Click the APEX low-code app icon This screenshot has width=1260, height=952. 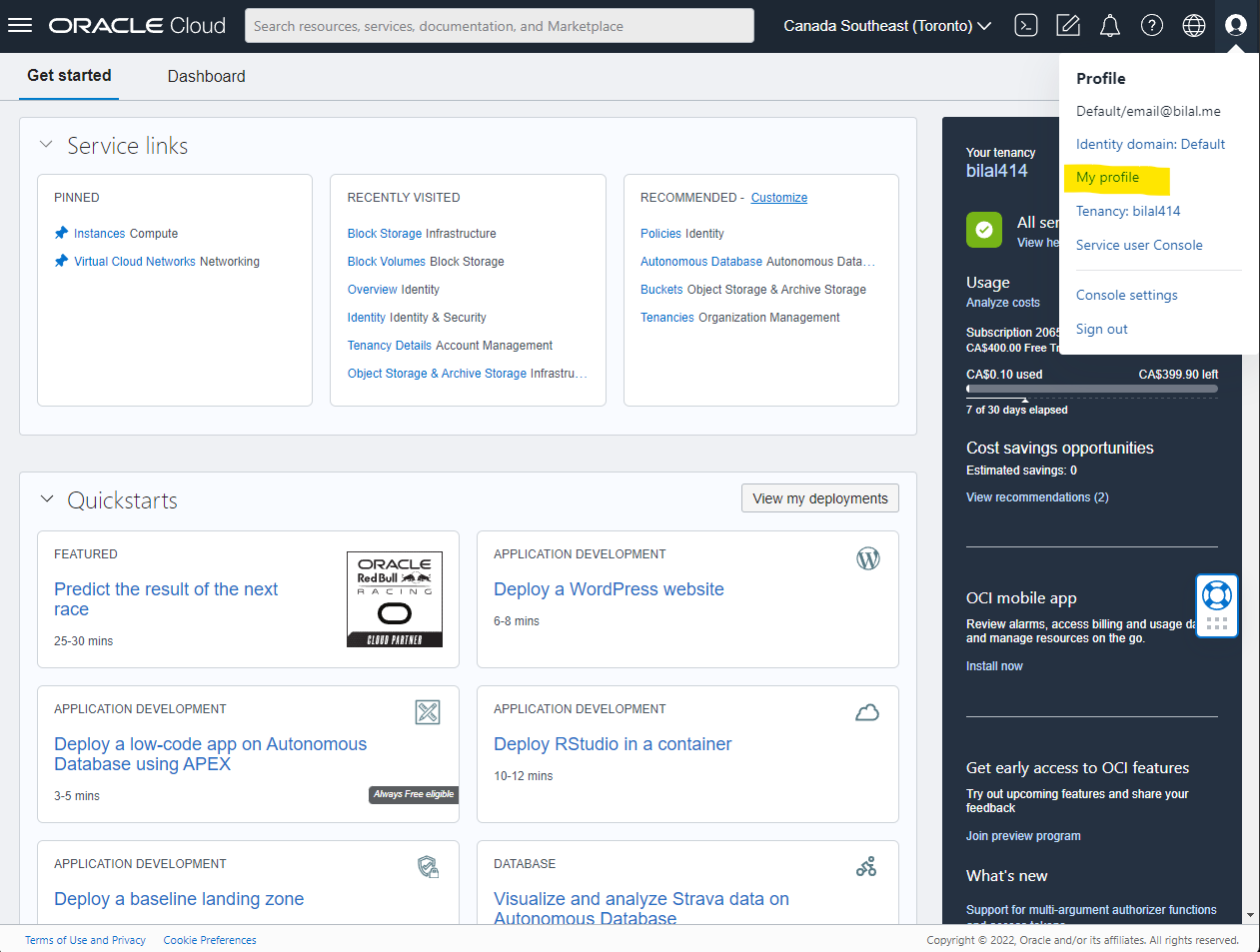pyautogui.click(x=428, y=712)
